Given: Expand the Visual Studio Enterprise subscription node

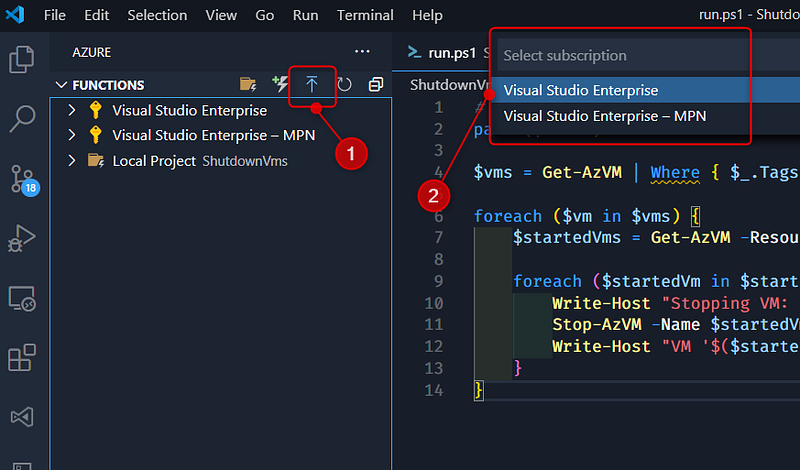Looking at the screenshot, I should click(72, 110).
